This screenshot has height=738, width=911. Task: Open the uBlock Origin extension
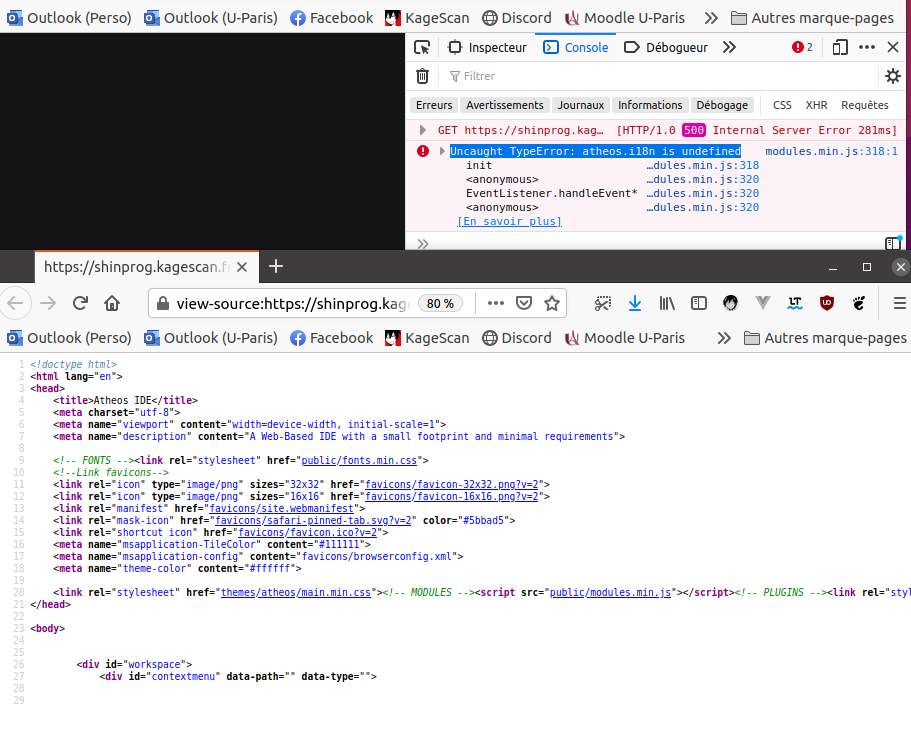[827, 303]
